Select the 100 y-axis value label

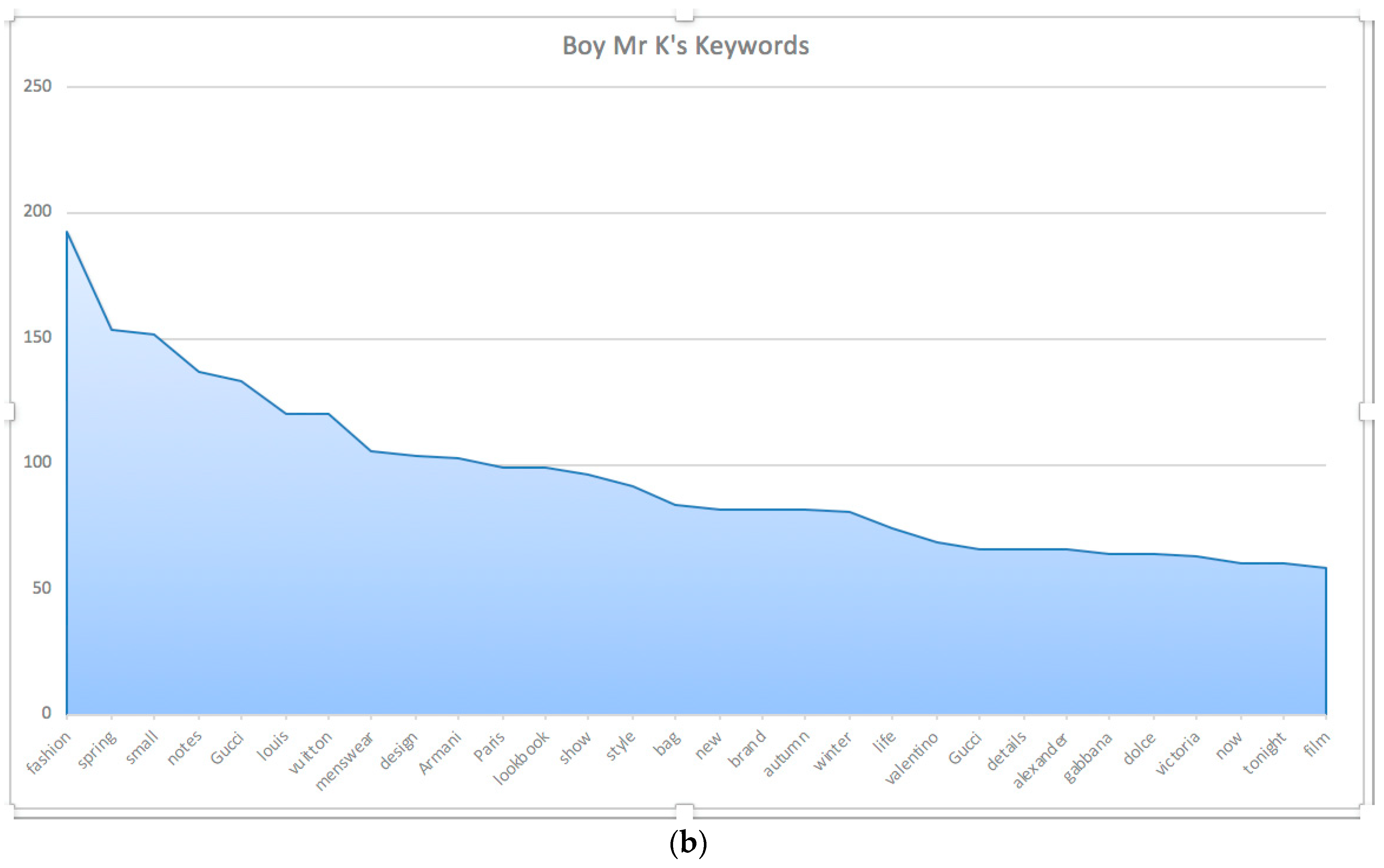click(x=37, y=463)
